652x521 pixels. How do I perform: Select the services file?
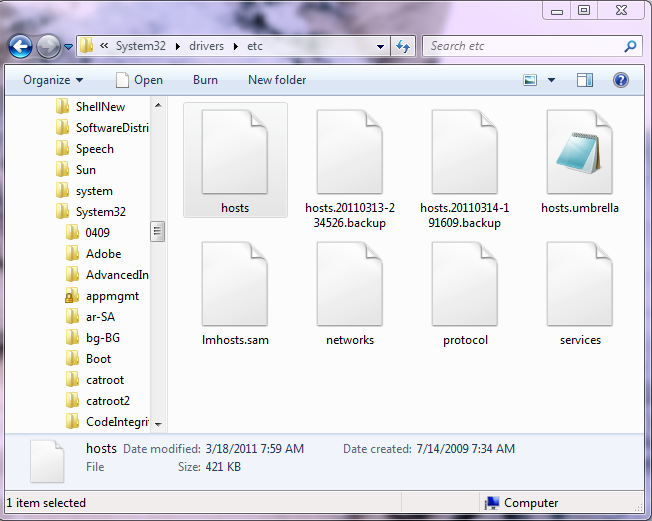580,294
